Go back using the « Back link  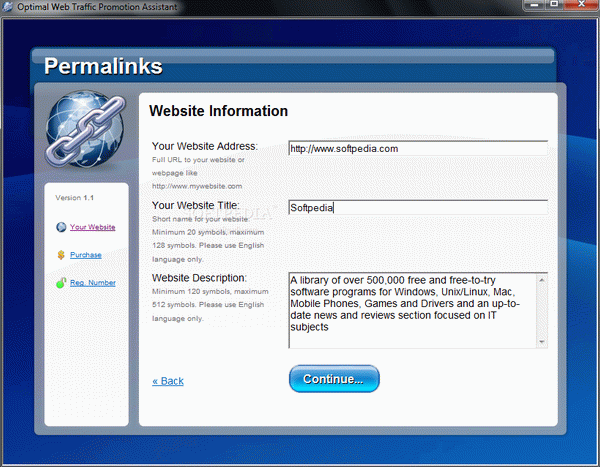click(168, 381)
